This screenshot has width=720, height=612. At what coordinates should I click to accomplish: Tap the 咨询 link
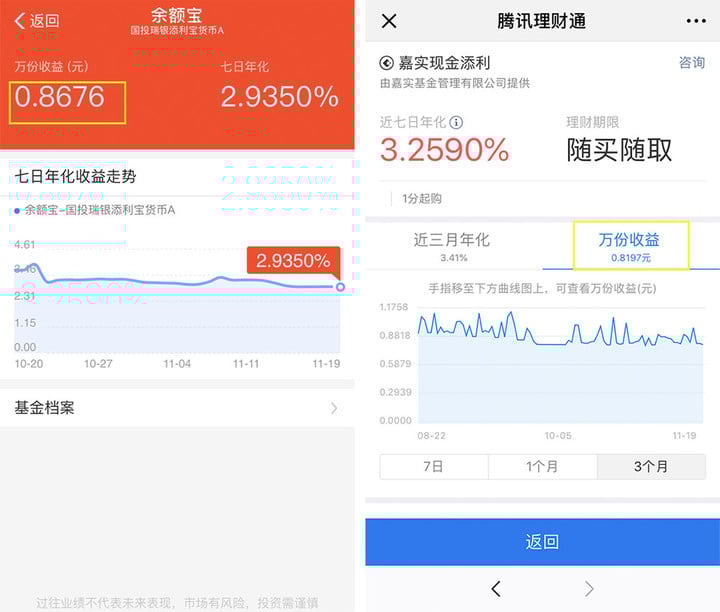coord(692,62)
